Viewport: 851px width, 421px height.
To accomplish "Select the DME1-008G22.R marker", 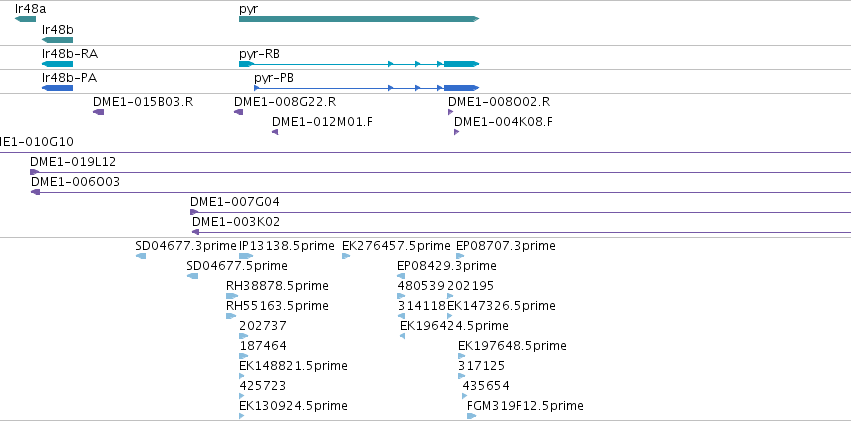I will pos(239,112).
